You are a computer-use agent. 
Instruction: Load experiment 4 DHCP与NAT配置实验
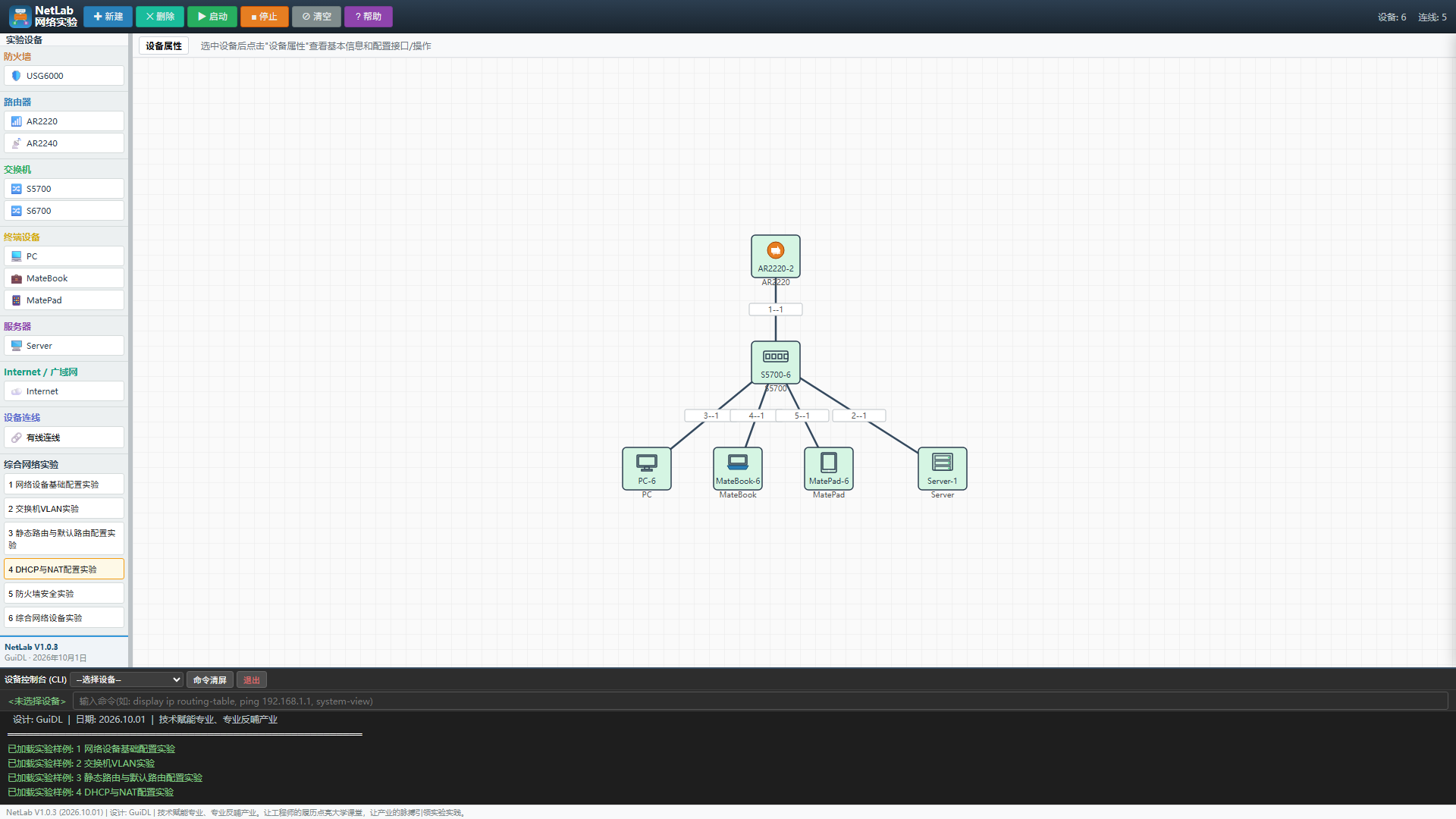64,570
